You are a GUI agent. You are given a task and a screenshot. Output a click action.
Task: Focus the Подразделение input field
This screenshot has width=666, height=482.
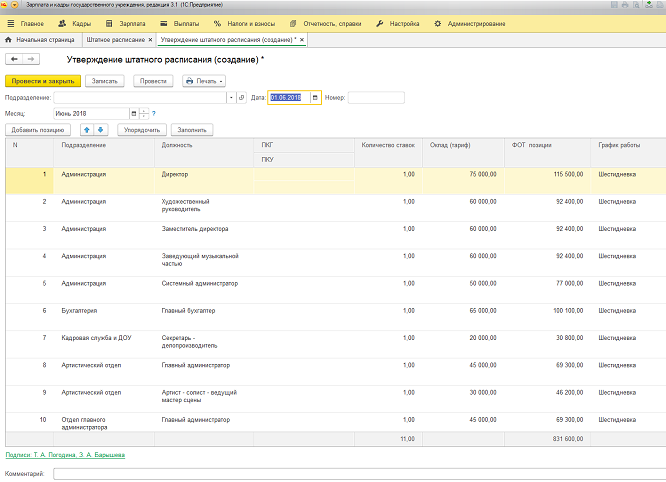pos(140,98)
